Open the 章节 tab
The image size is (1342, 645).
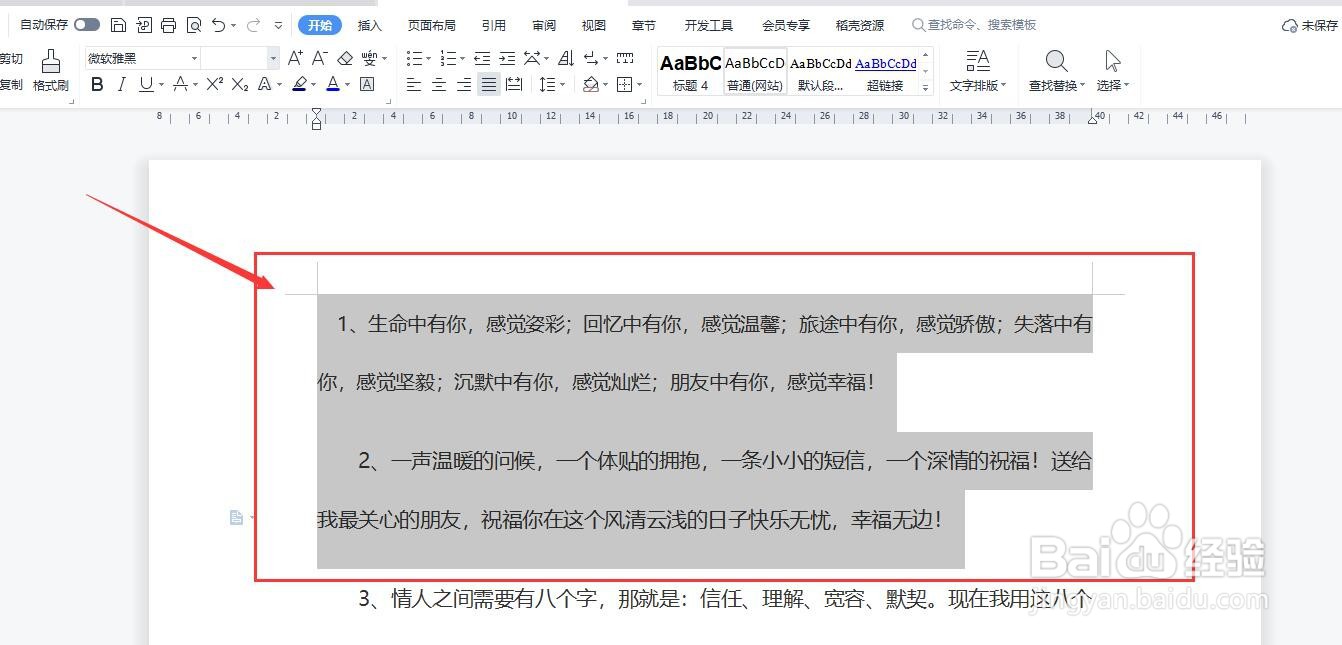click(x=644, y=25)
